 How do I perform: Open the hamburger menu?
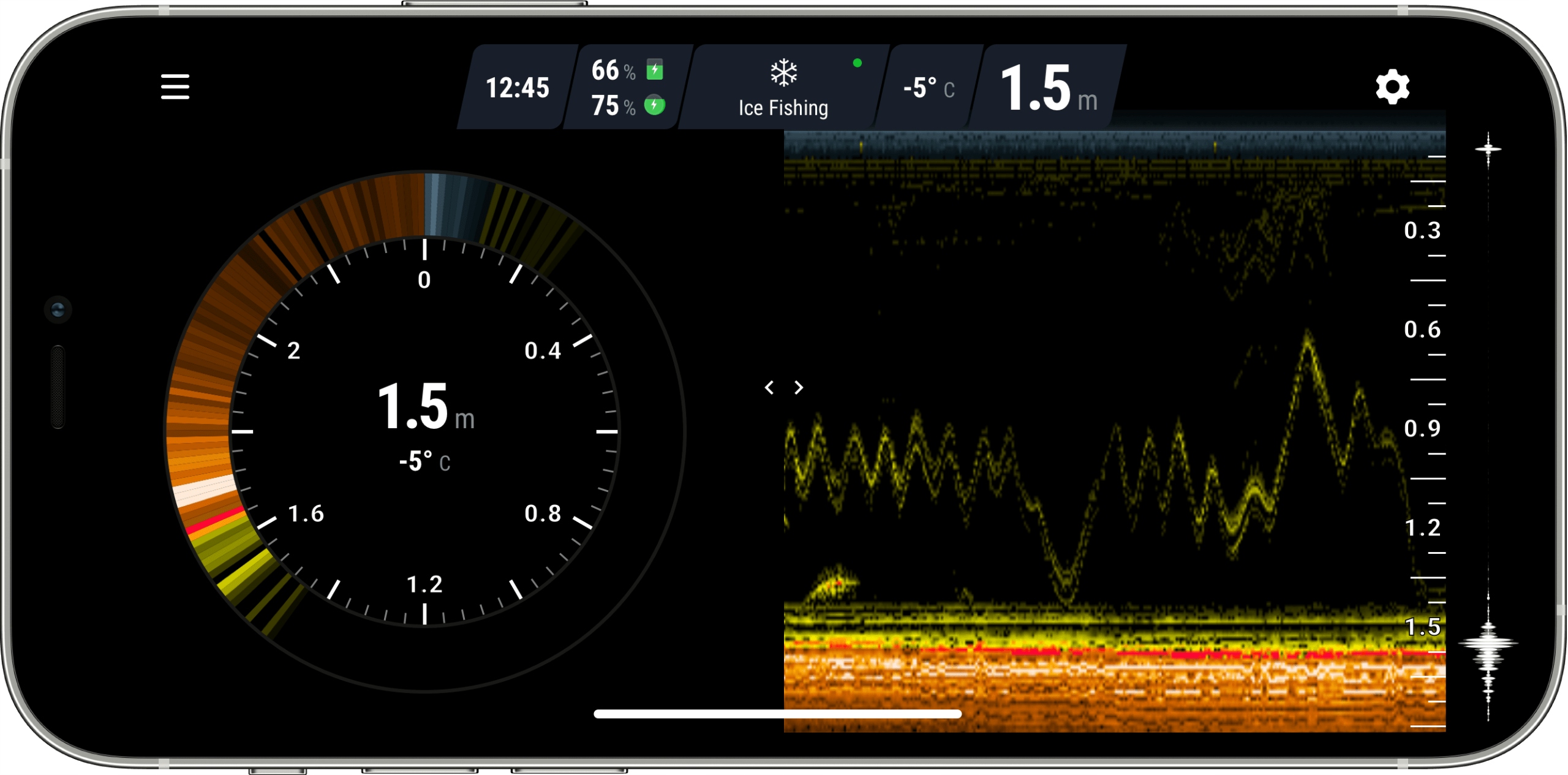click(175, 86)
